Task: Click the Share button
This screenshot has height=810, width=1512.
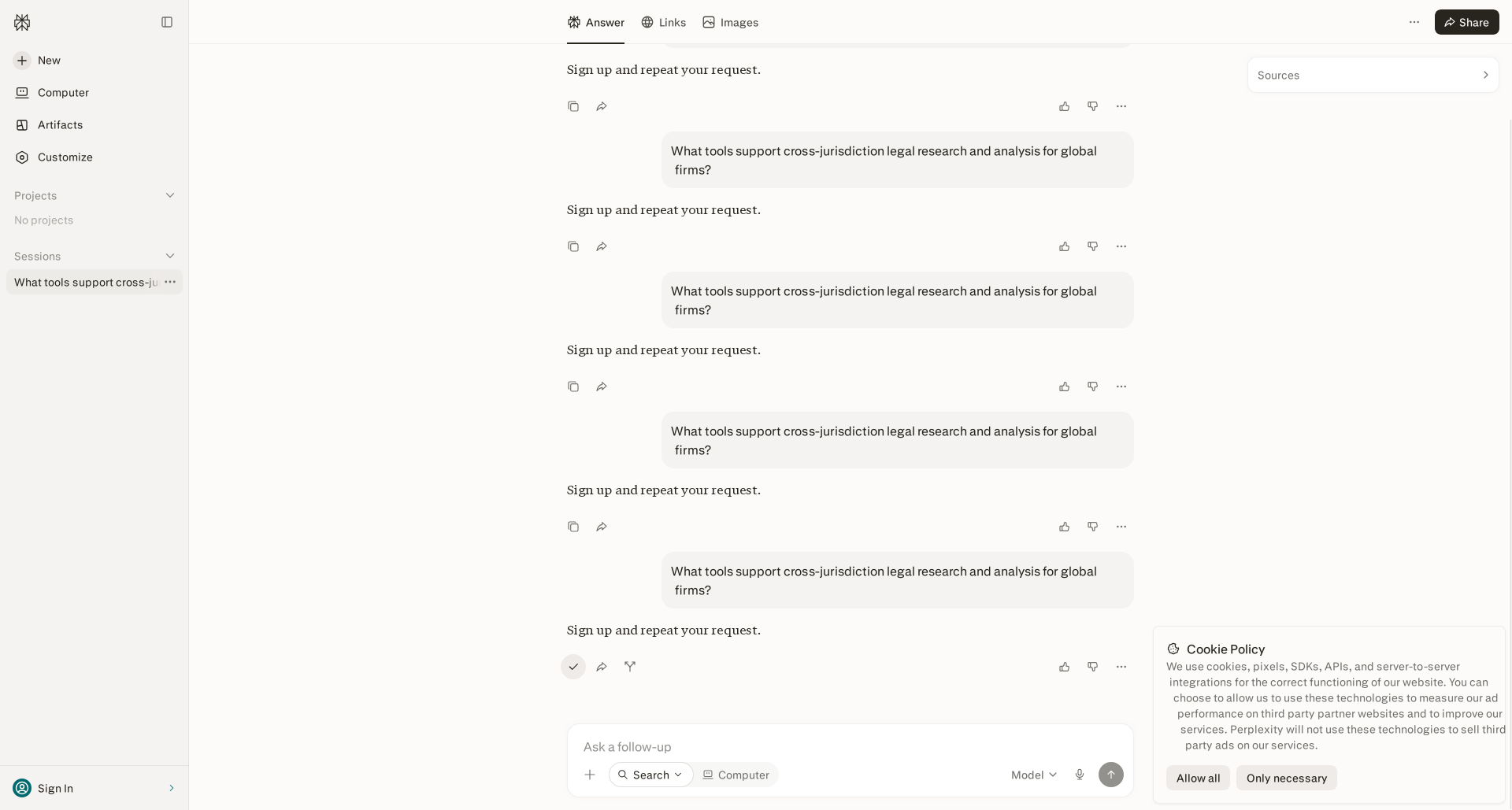Action: click(1466, 22)
